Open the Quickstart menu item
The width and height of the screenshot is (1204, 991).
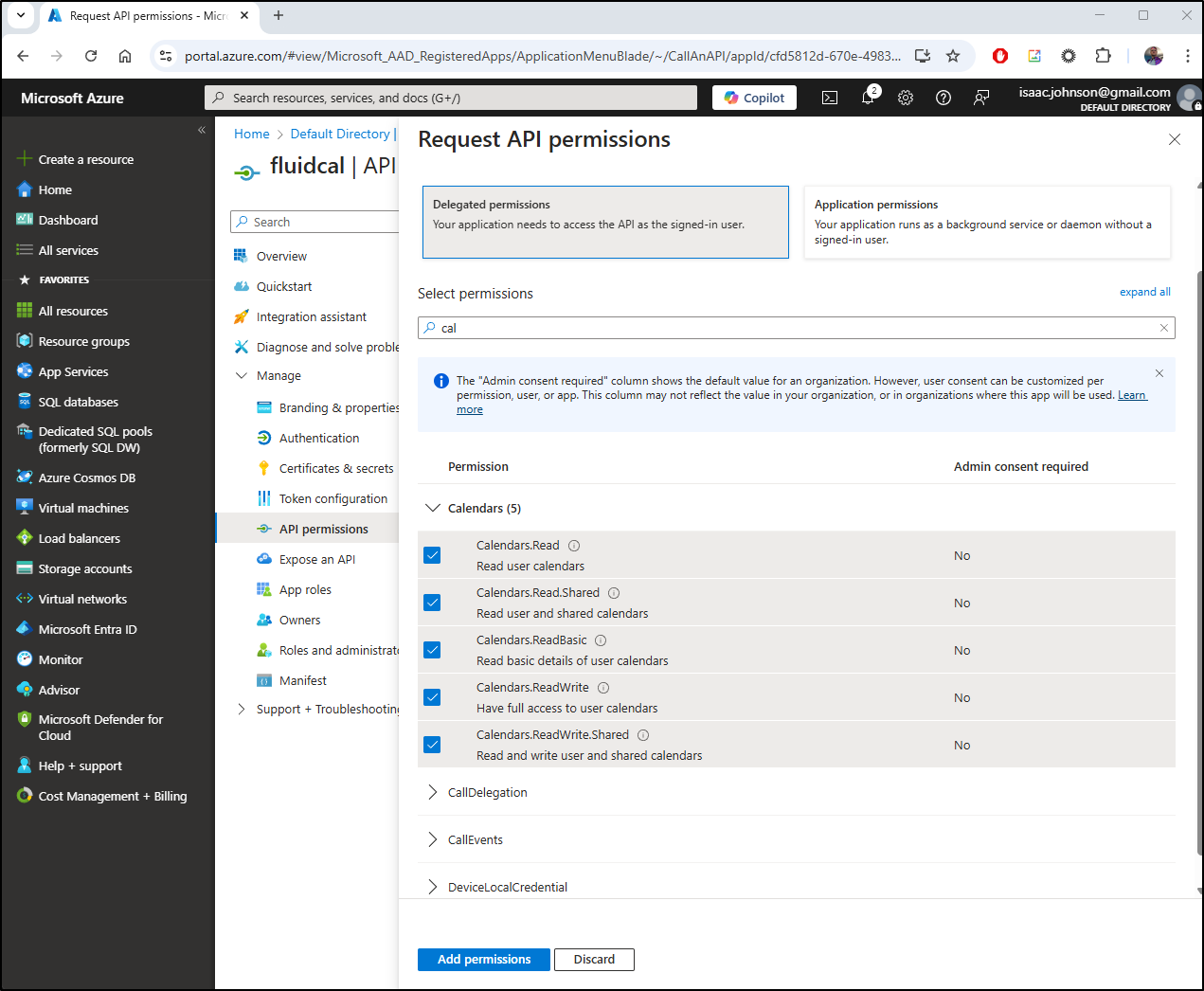(284, 286)
